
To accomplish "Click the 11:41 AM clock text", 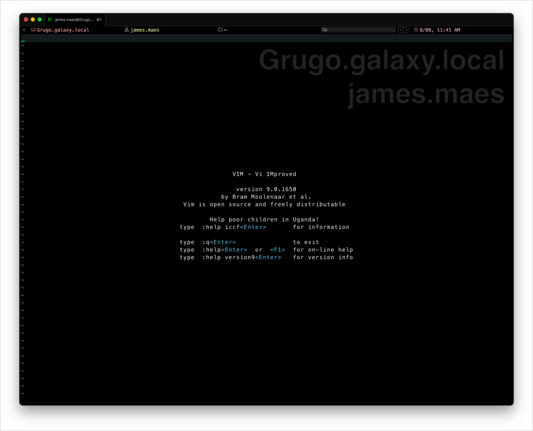I will (x=448, y=30).
